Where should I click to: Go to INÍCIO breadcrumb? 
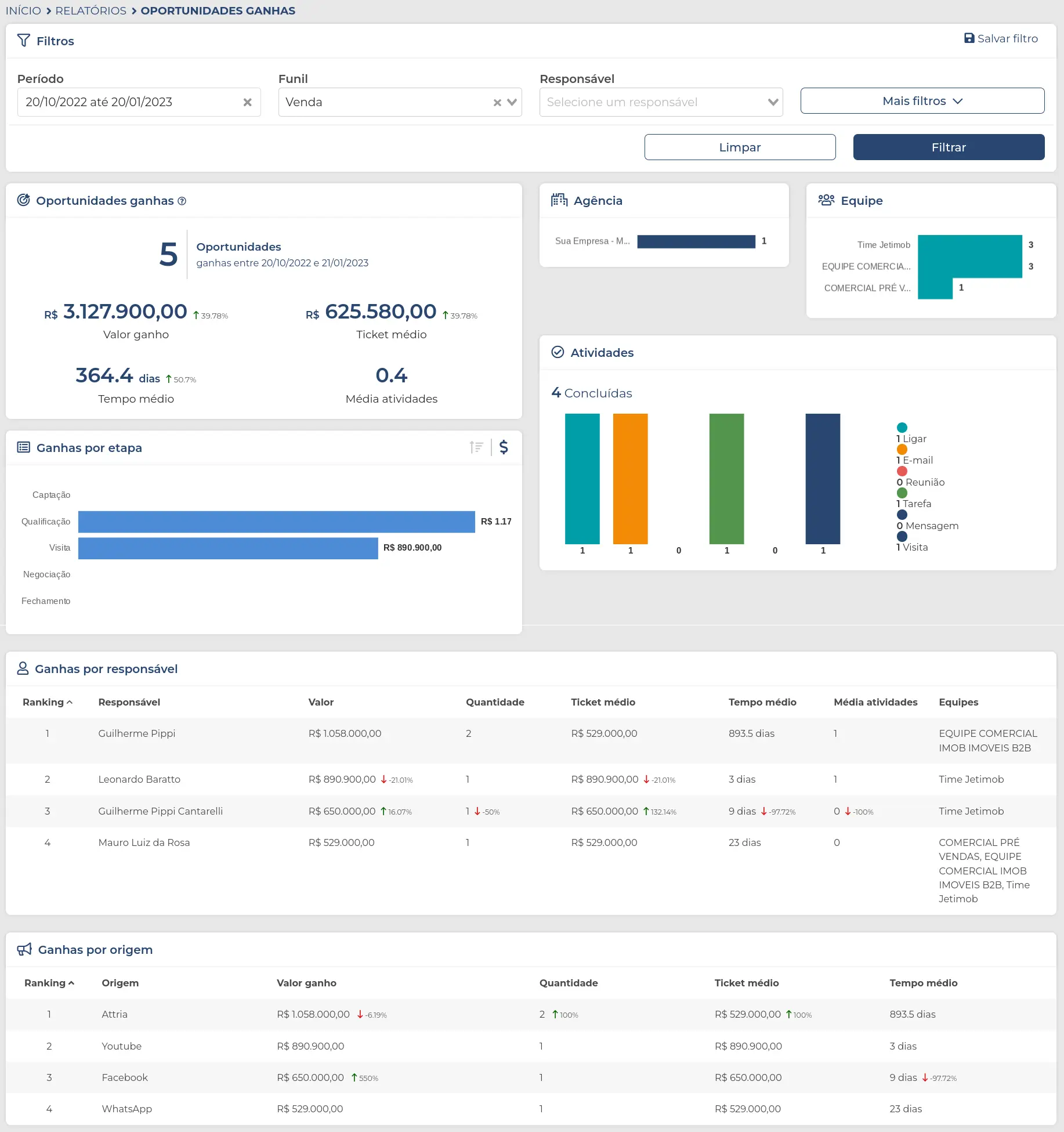(x=23, y=10)
